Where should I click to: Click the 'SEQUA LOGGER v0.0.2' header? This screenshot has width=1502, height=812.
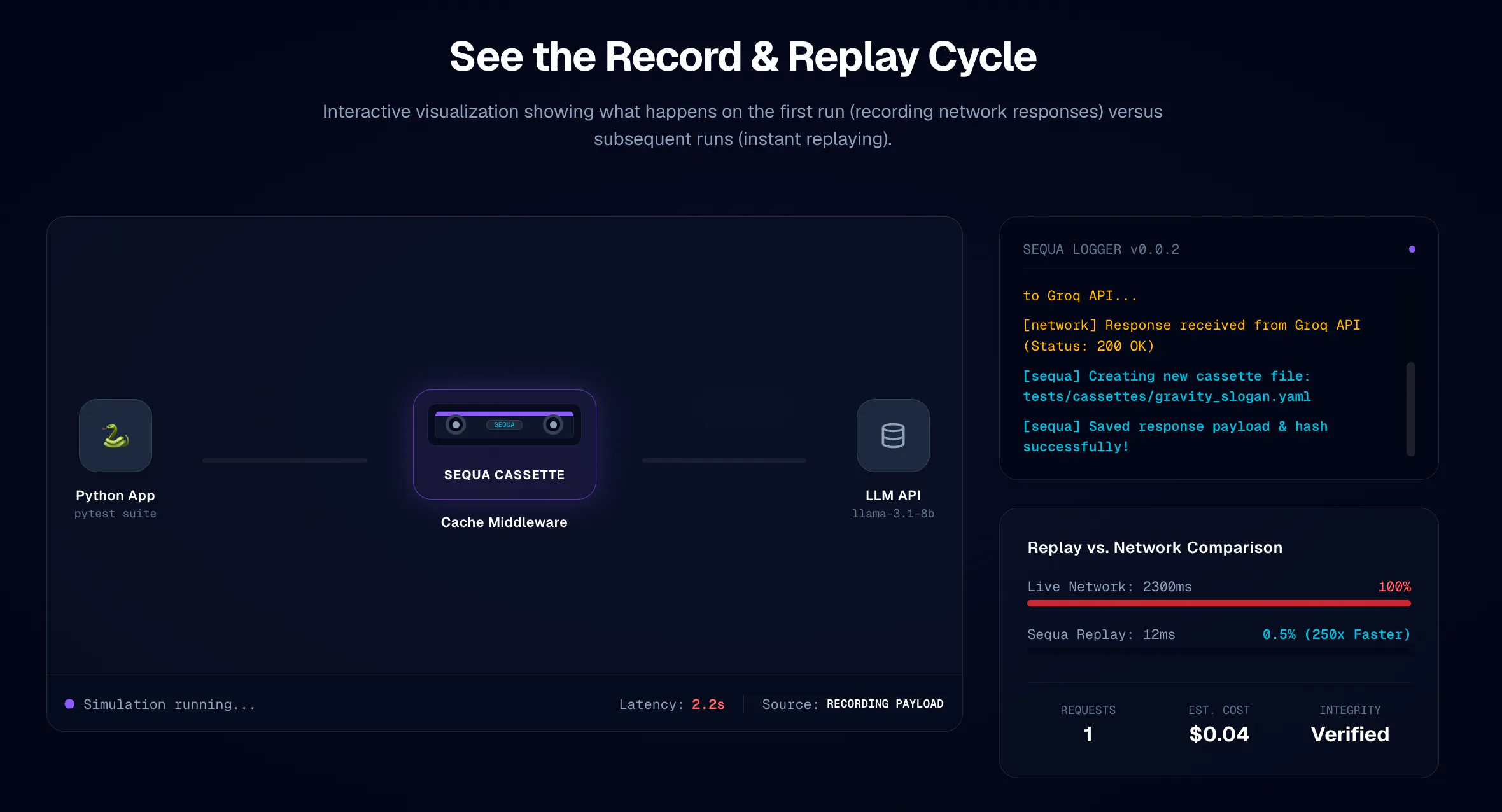pyautogui.click(x=1101, y=249)
